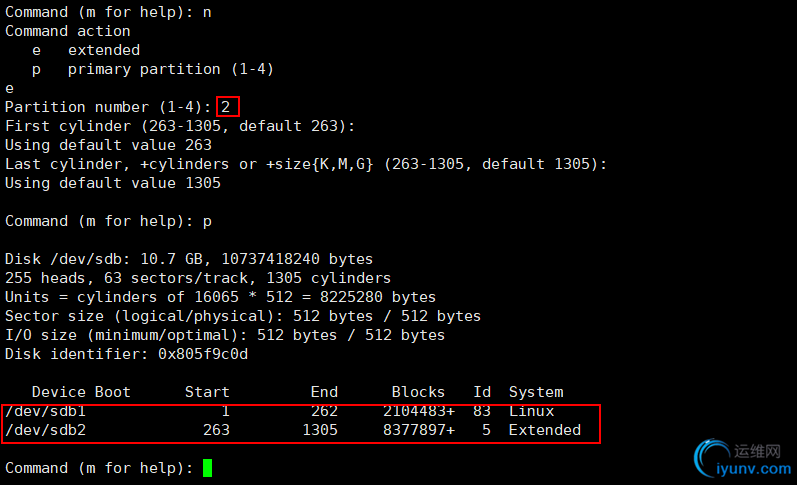Screen dimensions: 797x485
Task: Click the green terminal cursor at the prompt
Action: tap(207, 468)
